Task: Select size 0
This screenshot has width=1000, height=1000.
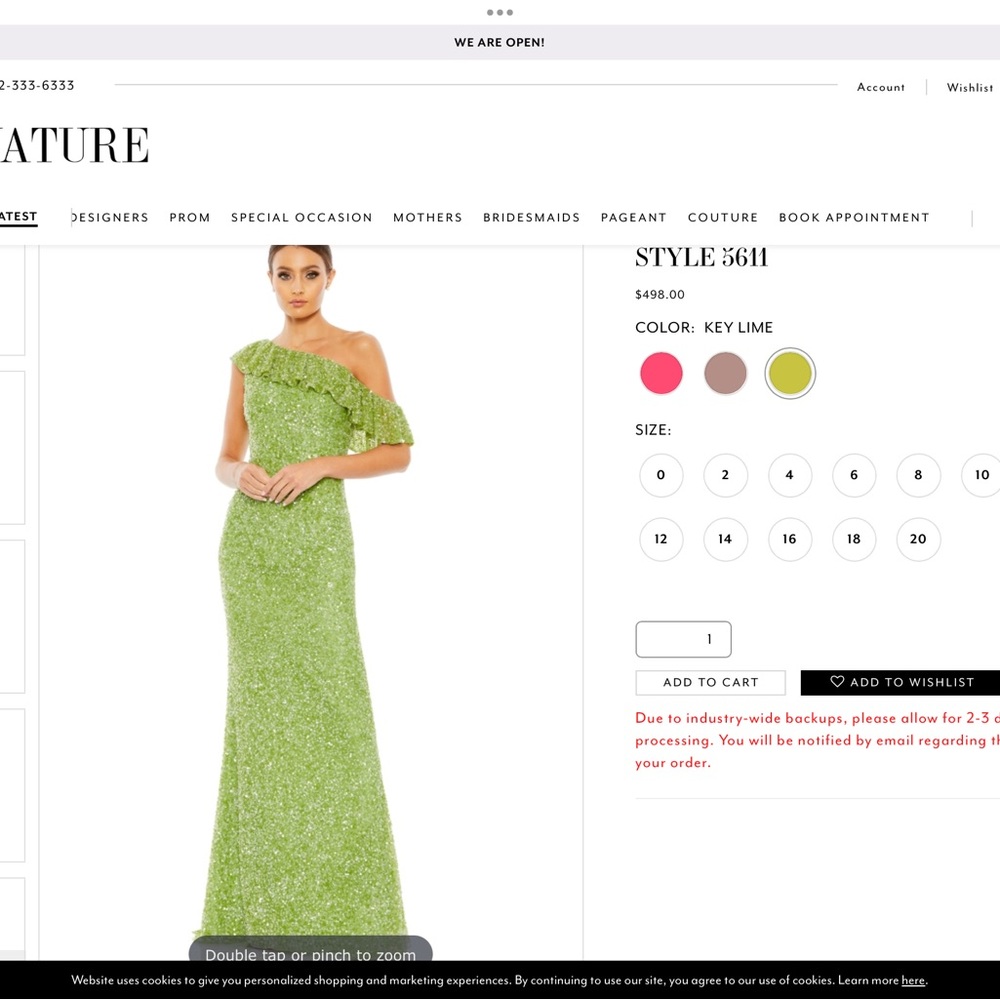Action: click(661, 475)
